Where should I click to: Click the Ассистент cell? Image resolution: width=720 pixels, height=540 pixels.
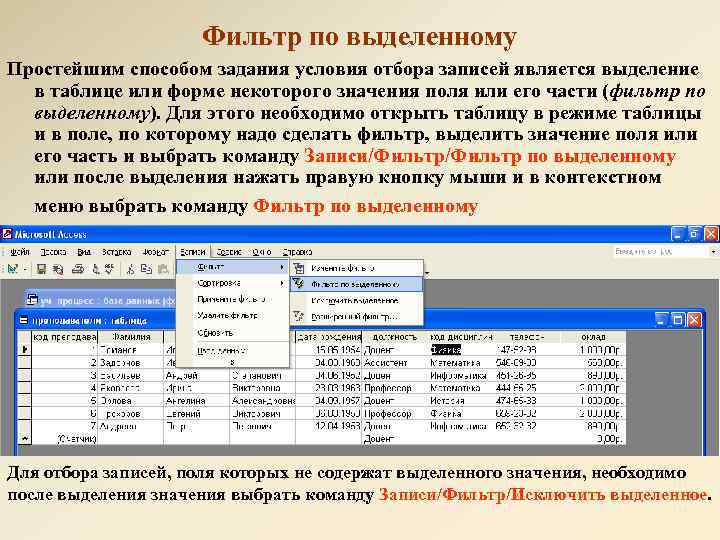tap(395, 363)
